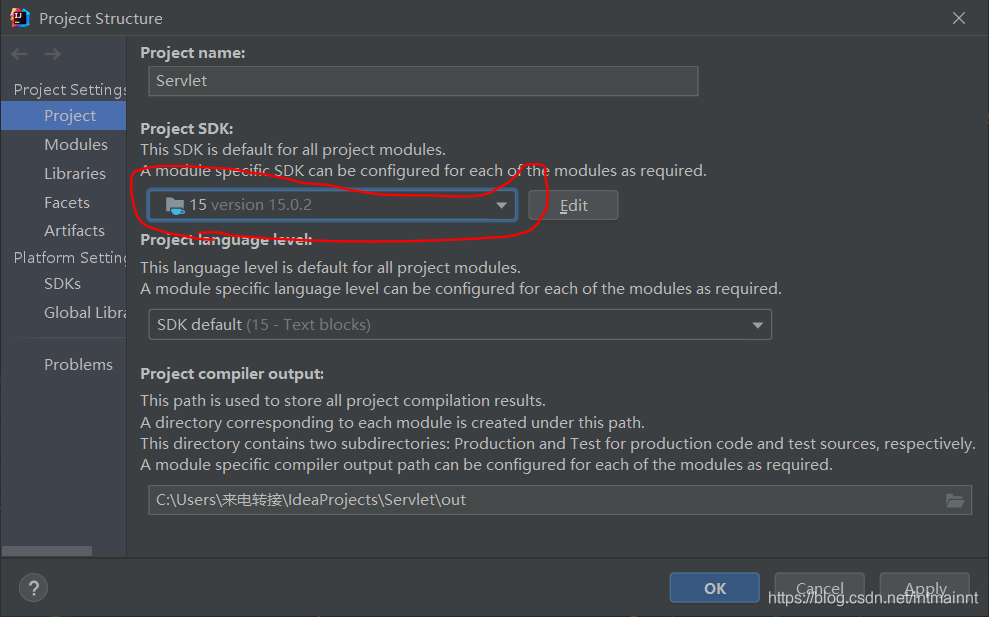
Task: Click the sidebar horizontal scrollbar
Action: (x=47, y=551)
